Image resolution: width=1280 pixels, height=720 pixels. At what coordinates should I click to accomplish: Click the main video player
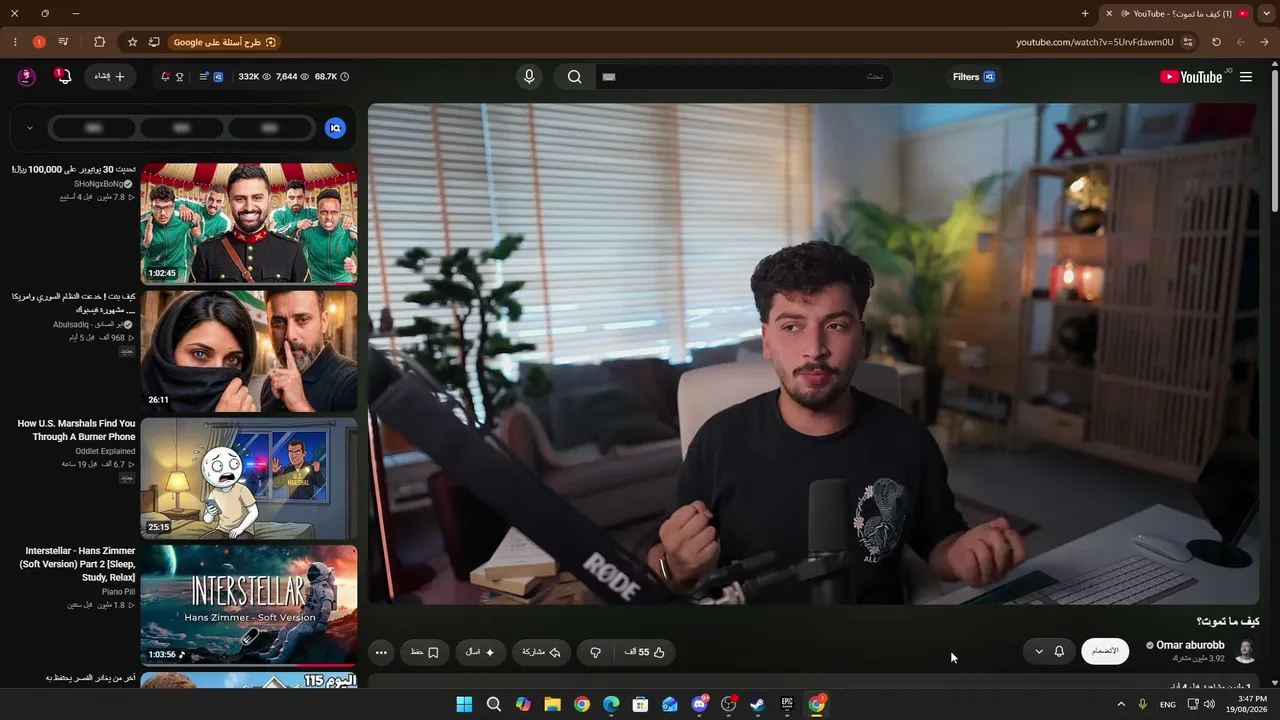[813, 354]
